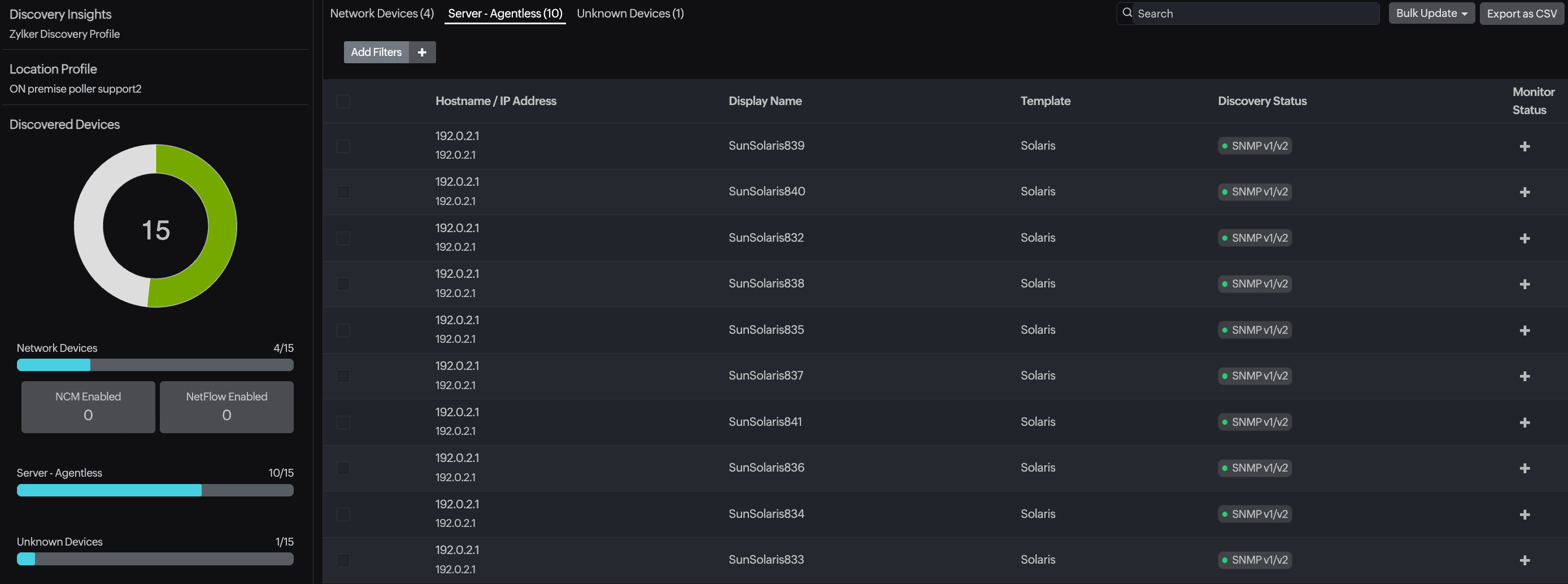Open the Bulk Update dropdown
1568x584 pixels.
(1431, 14)
